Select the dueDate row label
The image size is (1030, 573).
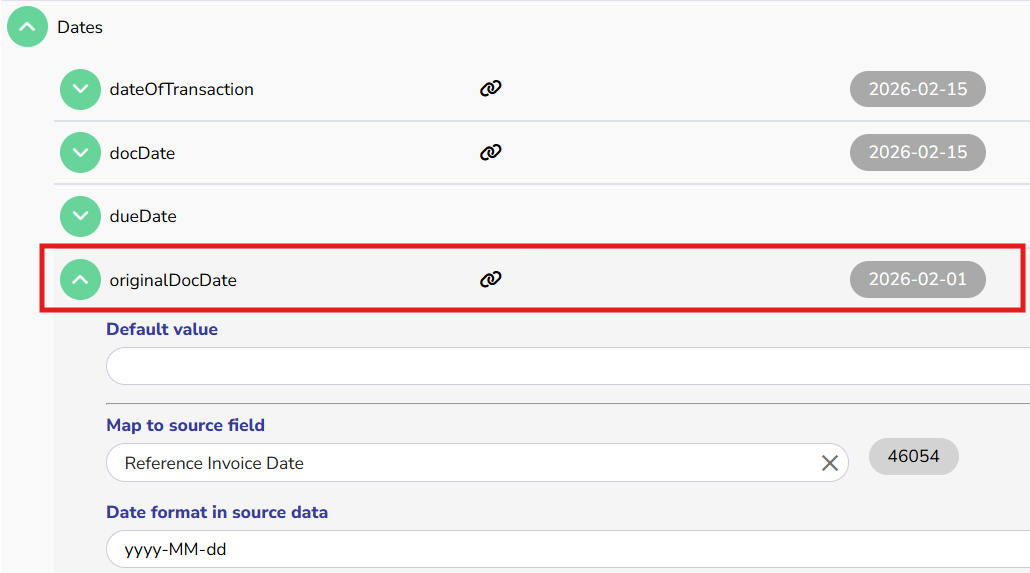point(143,216)
